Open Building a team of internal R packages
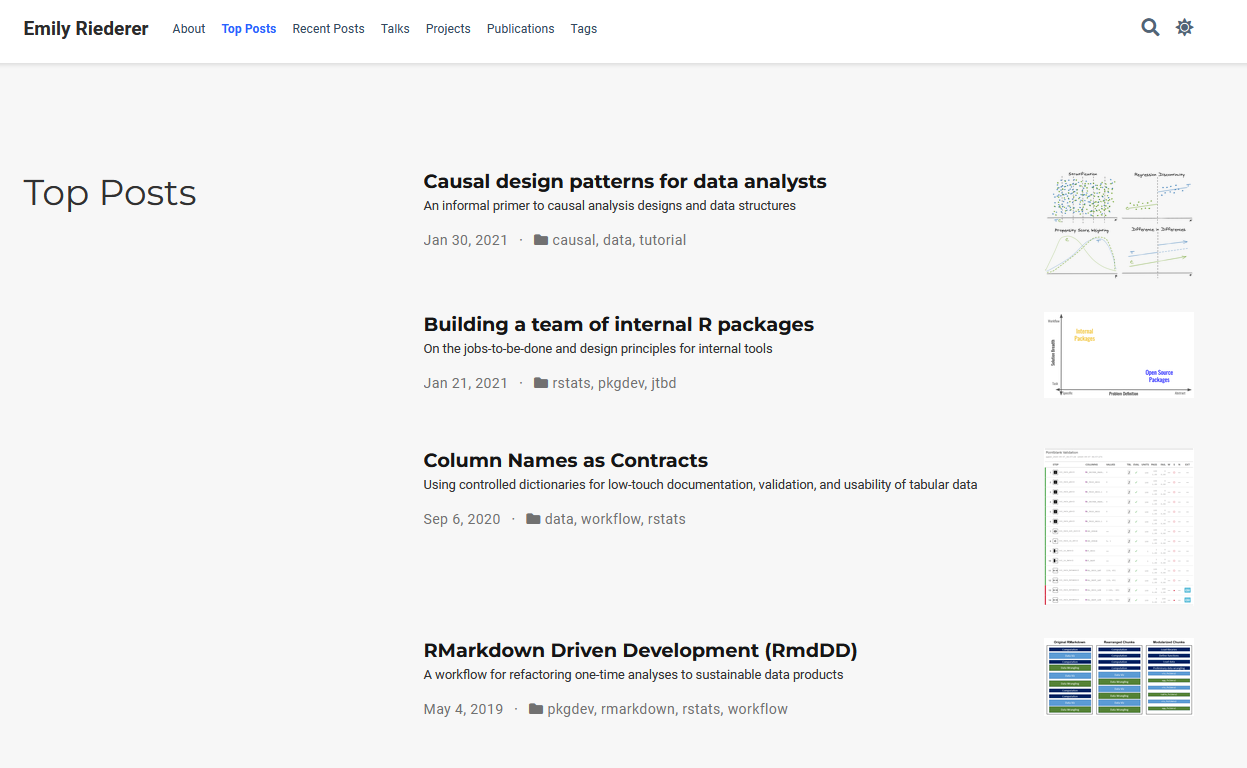 pyautogui.click(x=618, y=325)
